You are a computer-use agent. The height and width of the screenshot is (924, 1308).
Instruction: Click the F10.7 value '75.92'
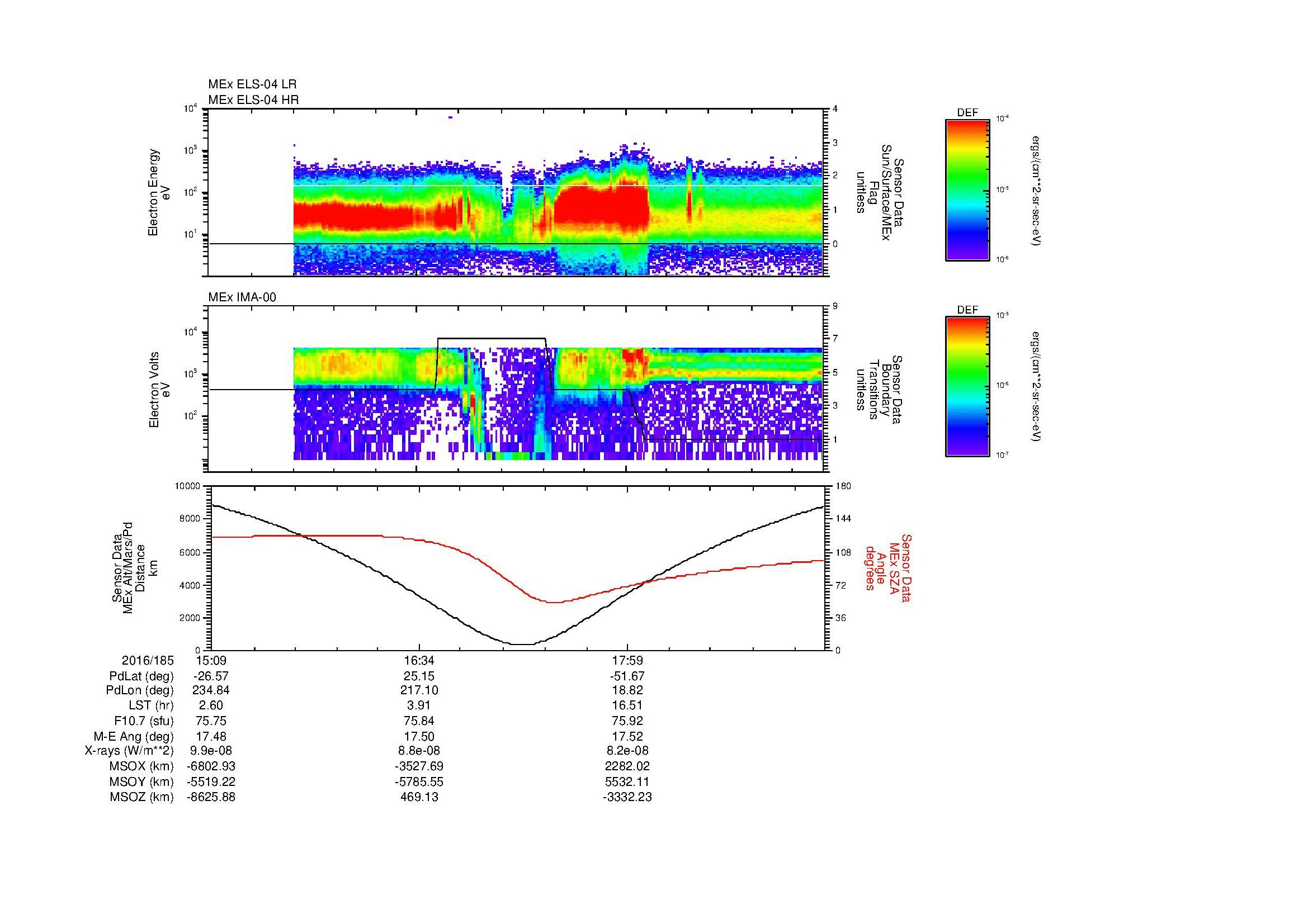point(627,721)
